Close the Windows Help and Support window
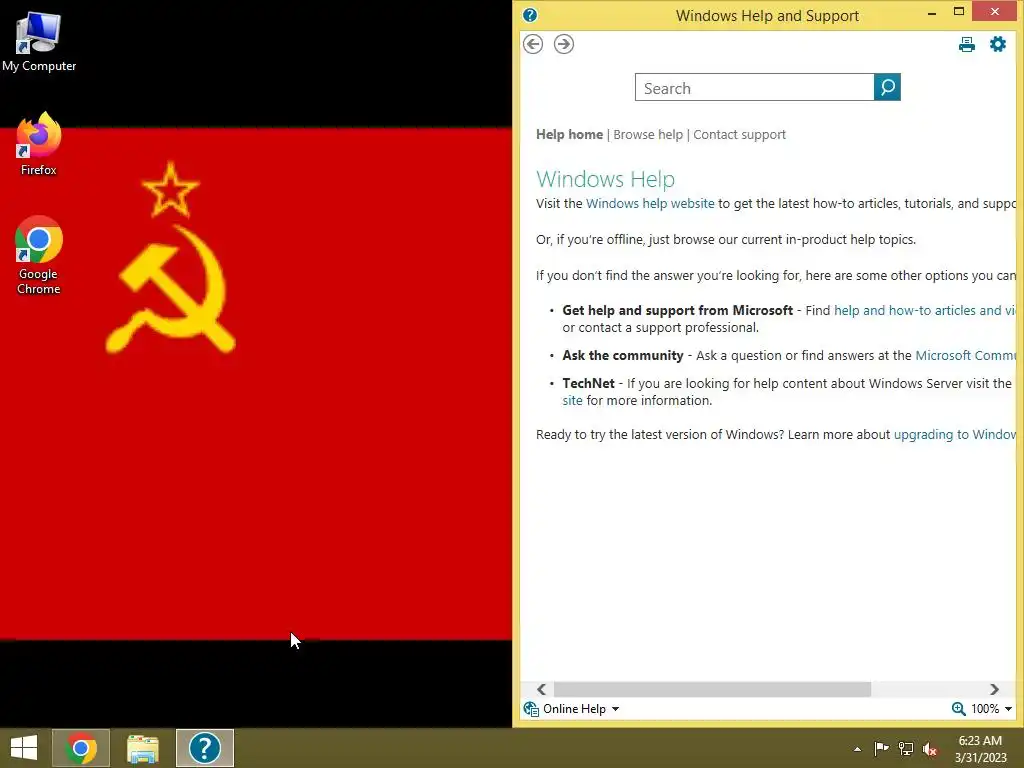The image size is (1024, 768). pos(995,12)
